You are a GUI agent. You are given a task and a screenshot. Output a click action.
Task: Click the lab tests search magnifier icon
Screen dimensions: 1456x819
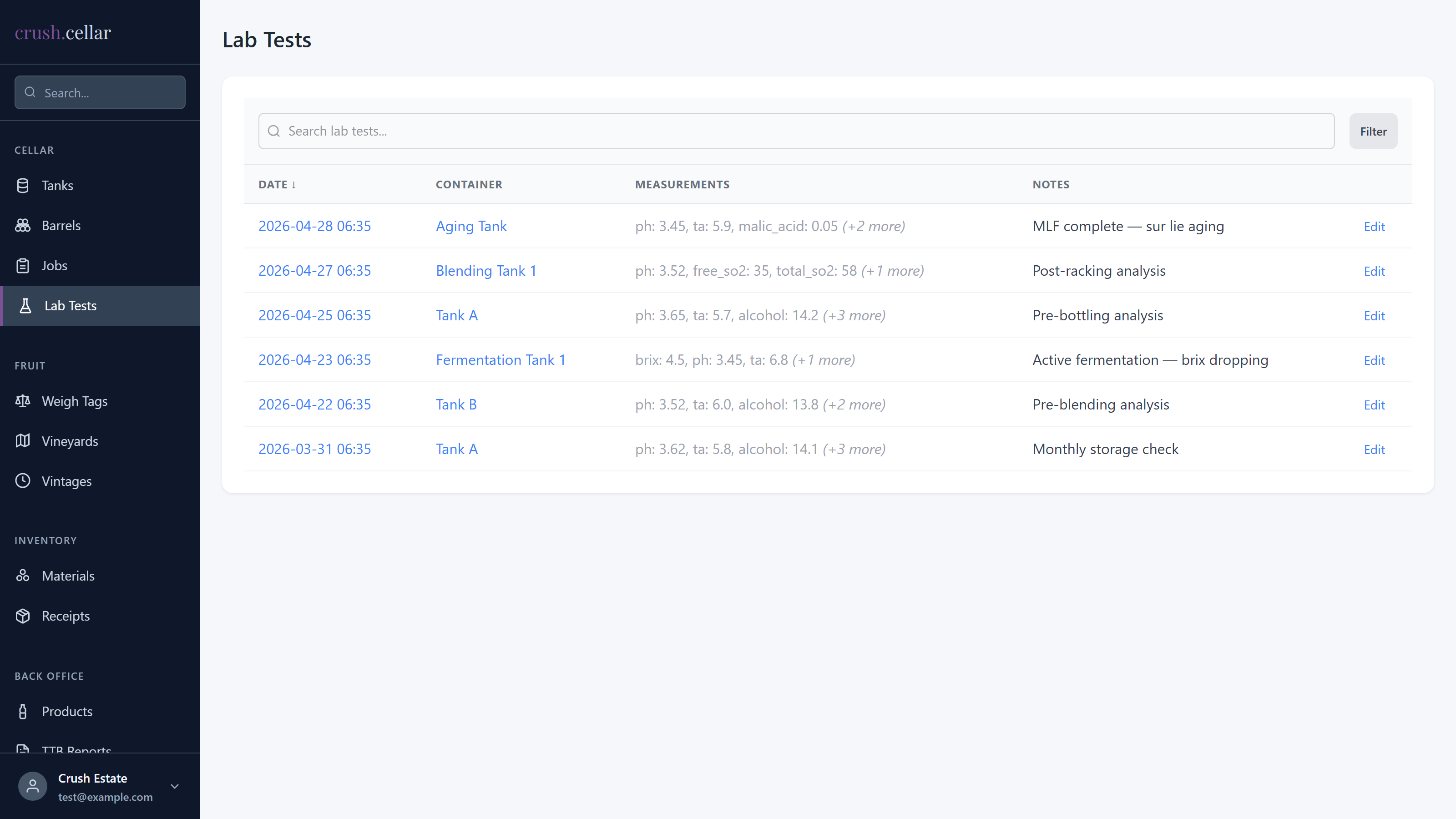click(274, 131)
